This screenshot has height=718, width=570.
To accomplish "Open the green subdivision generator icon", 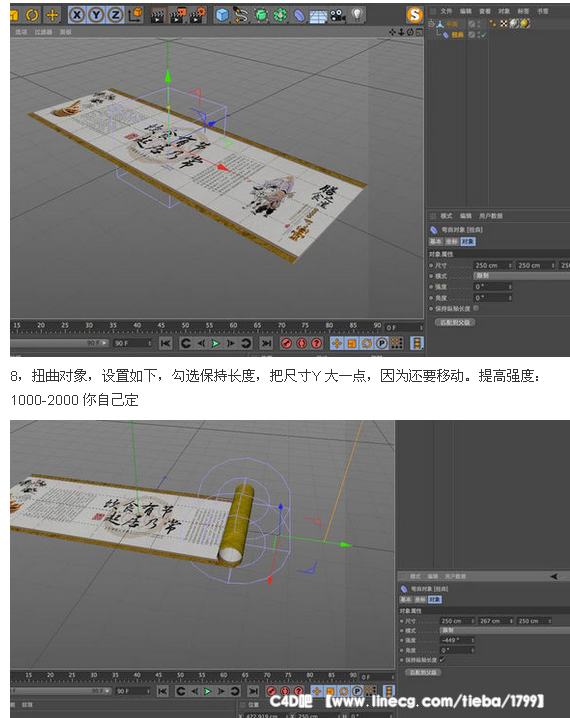I will pos(261,15).
